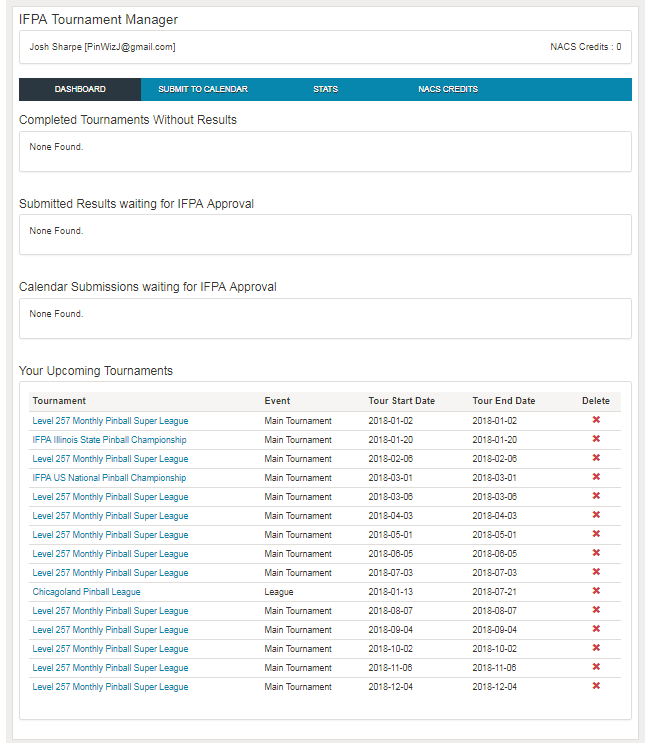Open Level 257 league dated 2018-09-04
651x743 pixels.
point(110,630)
